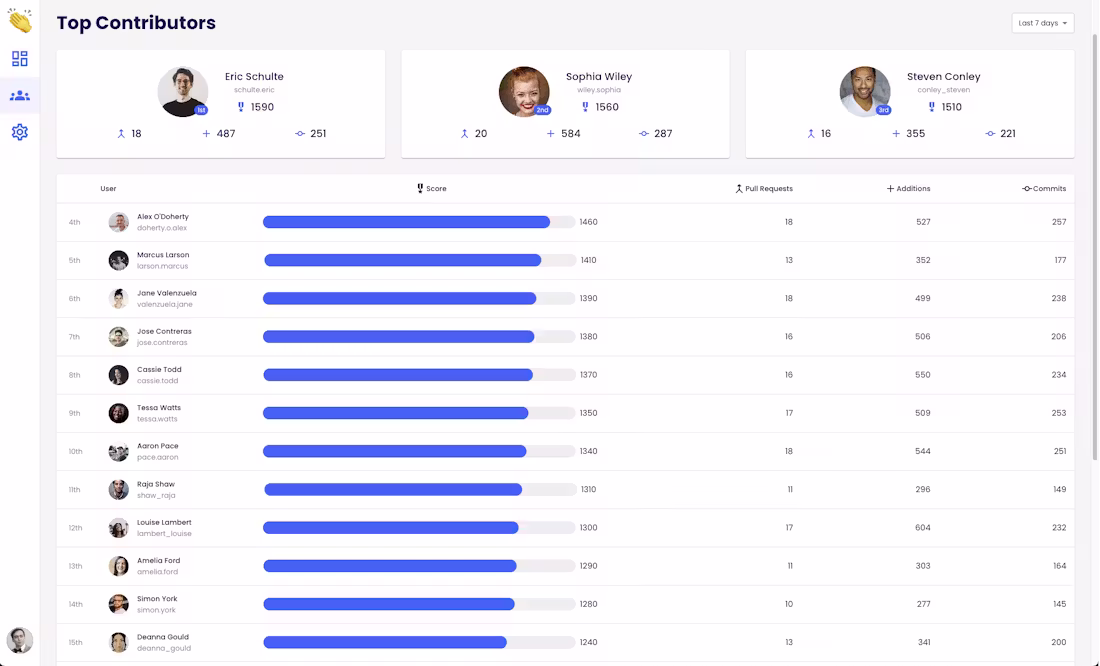Click the trophy icon next to Eric Schulte's 1590
1100x666 pixels.
[x=241, y=107]
